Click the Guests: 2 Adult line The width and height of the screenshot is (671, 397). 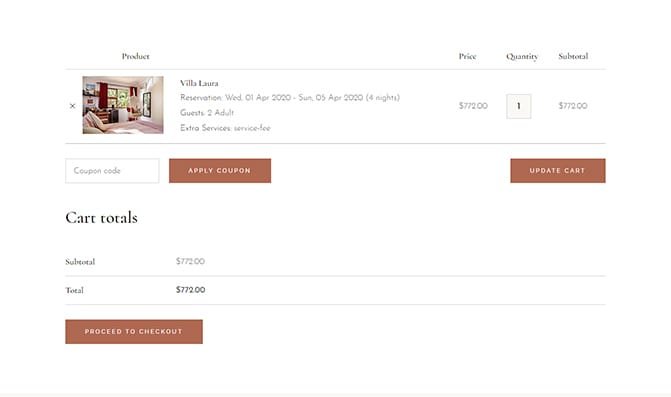point(207,113)
